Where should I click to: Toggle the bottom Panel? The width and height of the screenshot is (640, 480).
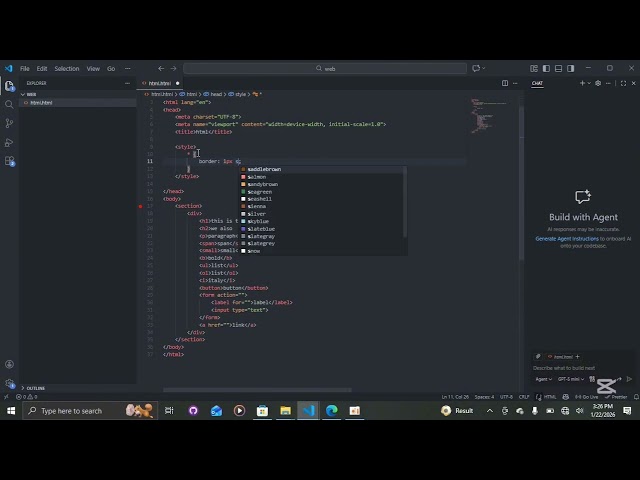(x=558, y=69)
